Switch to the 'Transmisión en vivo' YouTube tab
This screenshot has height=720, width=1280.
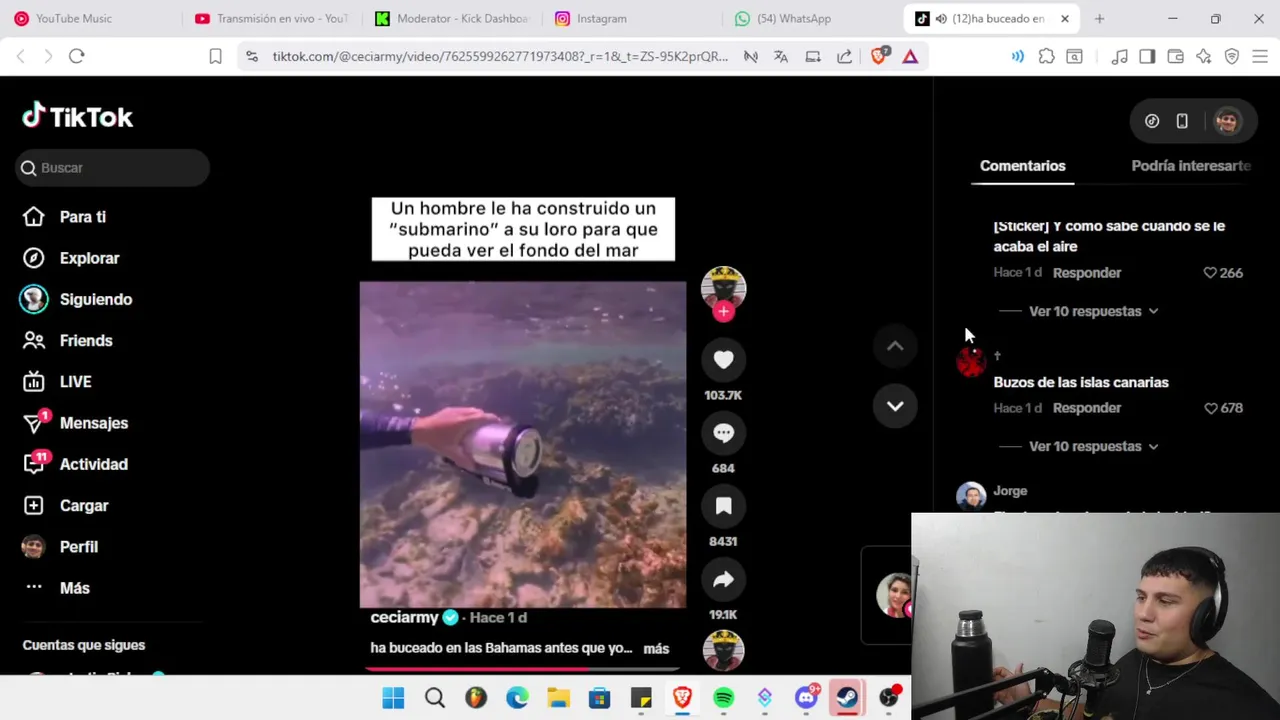pyautogui.click(x=272, y=19)
